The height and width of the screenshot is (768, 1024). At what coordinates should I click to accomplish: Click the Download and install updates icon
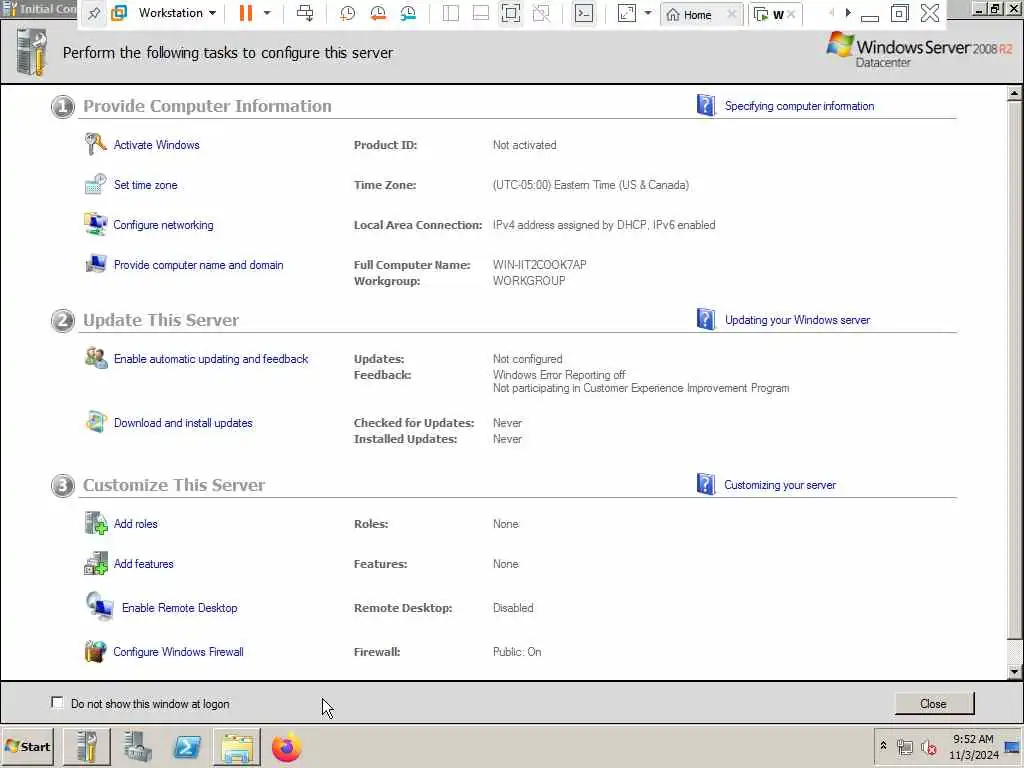pyautogui.click(x=95, y=422)
